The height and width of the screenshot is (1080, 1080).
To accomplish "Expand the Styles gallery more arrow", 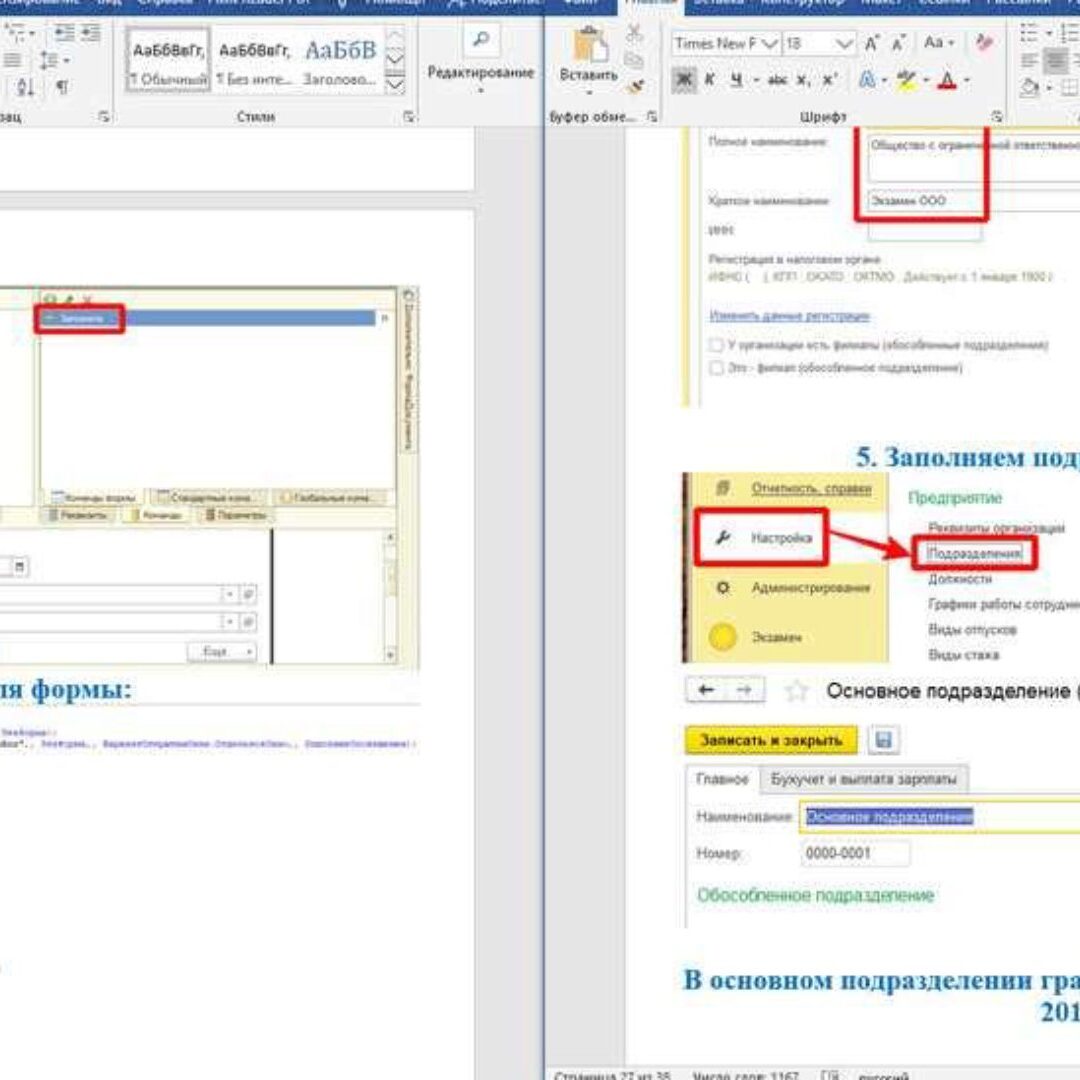I will 395,85.
